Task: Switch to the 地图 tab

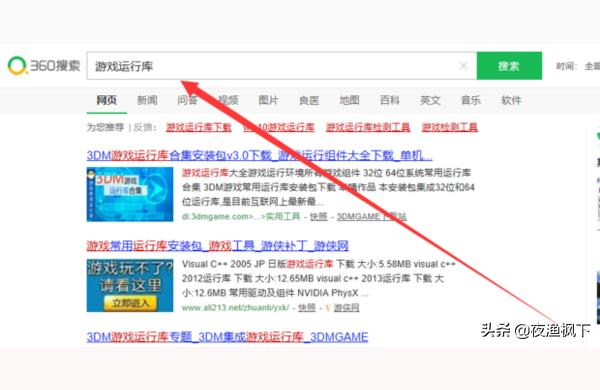Action: pos(349,100)
